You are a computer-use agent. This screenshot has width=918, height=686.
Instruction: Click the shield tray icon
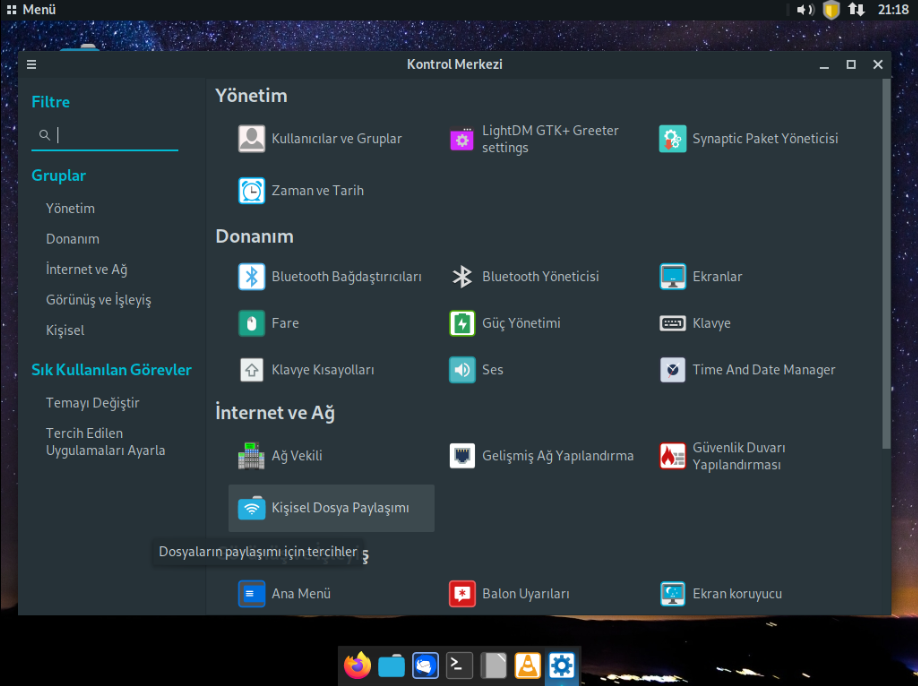831,9
